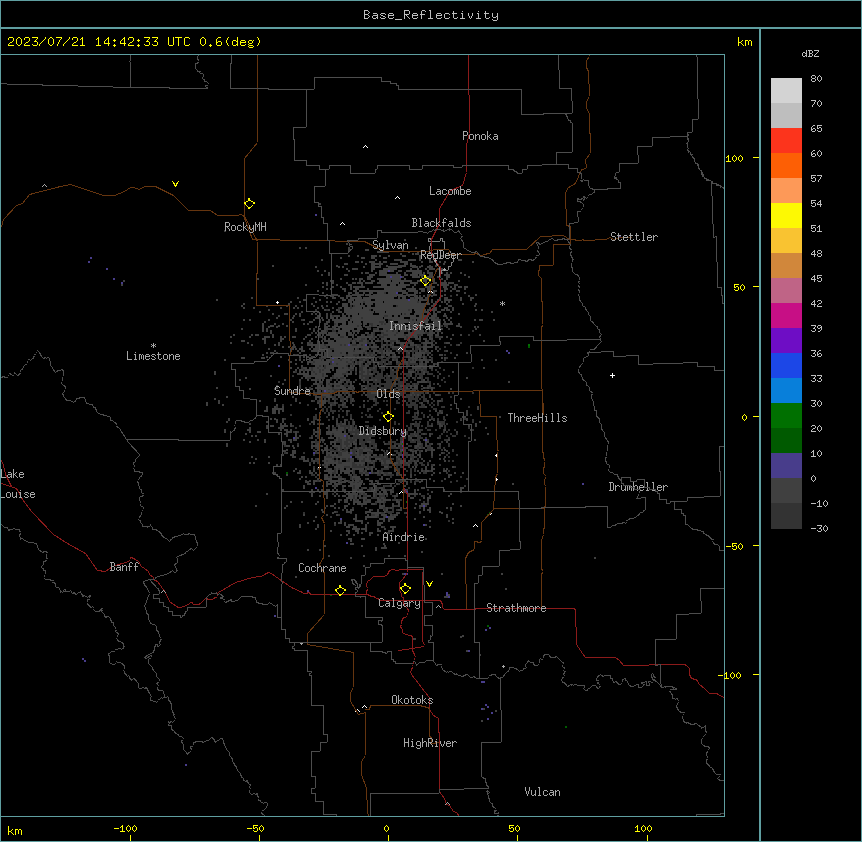Click the Airdrie label
This screenshot has height=842, width=862.
pyautogui.click(x=404, y=537)
